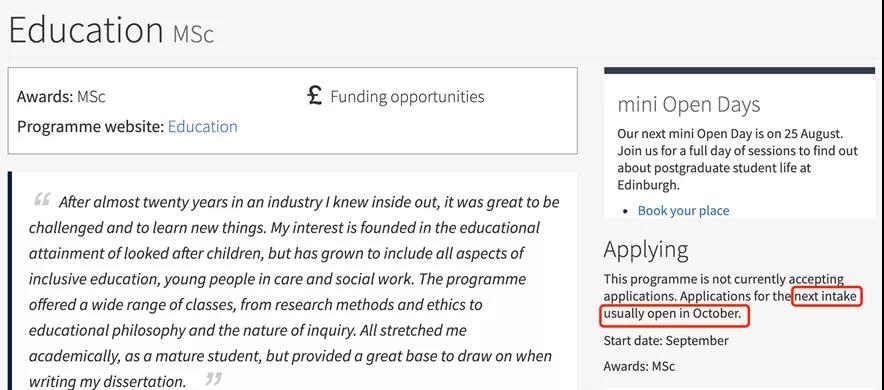This screenshot has height=390, width=884.
Task: Click 'not currently accepting applications' notice
Action: point(724,287)
